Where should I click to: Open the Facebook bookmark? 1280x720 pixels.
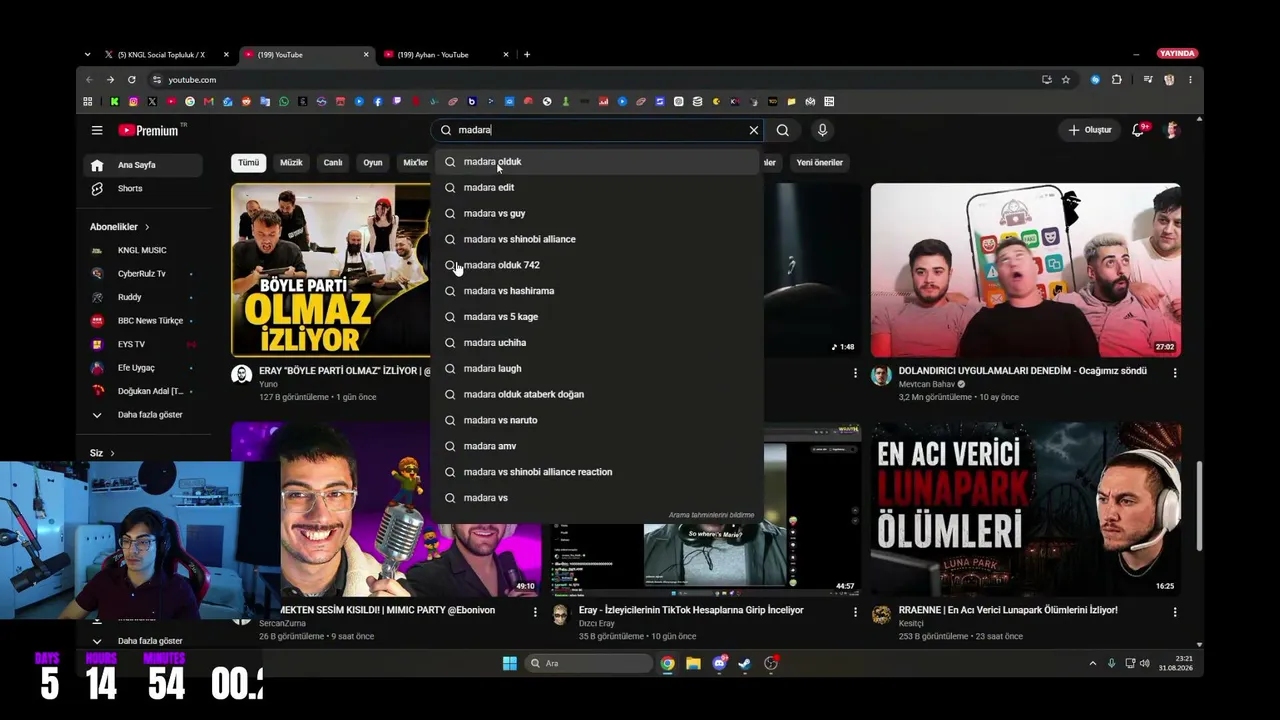pos(378,101)
